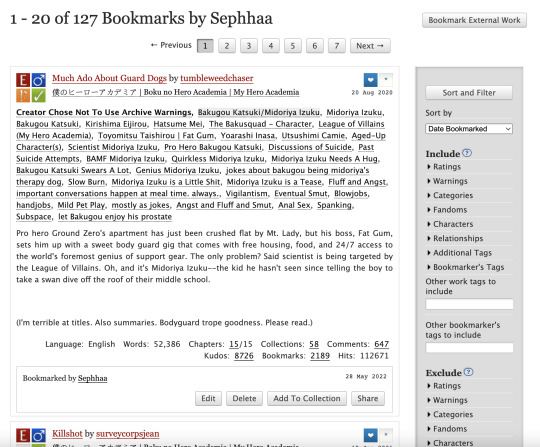Delete the Much Ado About Guard Dogs bookmark
Screen dimensions: 540x447
click(244, 398)
